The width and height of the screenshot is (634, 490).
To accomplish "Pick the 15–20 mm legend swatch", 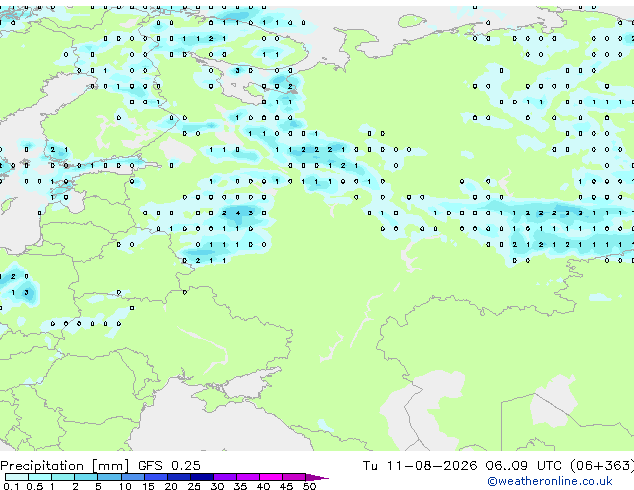I will [x=155, y=477].
